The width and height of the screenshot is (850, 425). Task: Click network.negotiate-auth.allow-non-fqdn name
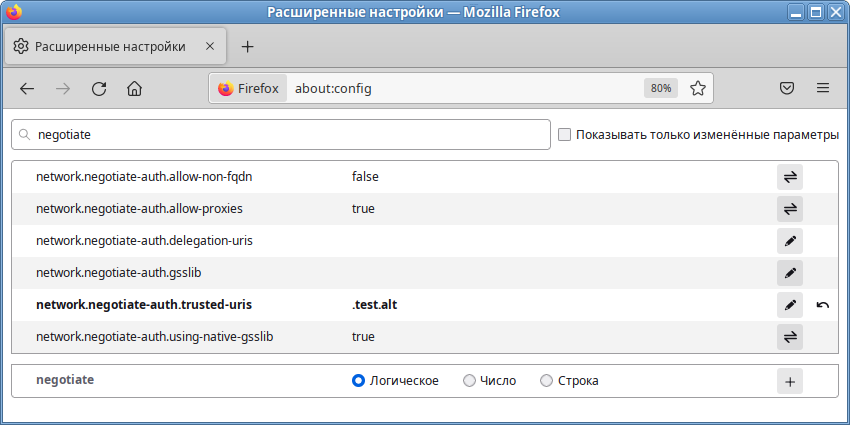point(144,177)
